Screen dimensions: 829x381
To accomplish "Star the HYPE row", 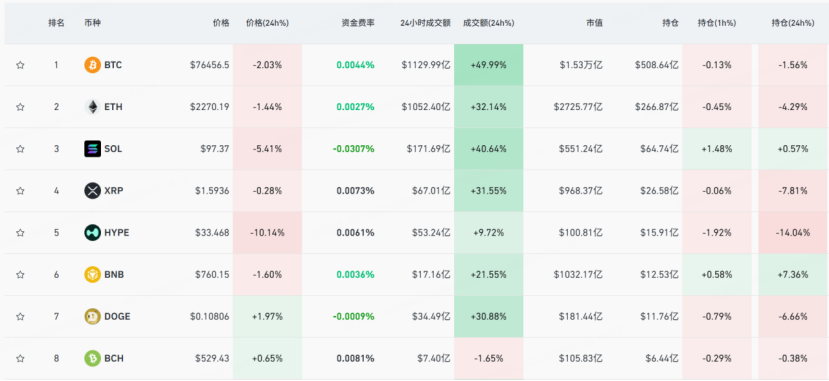I will pos(20,233).
